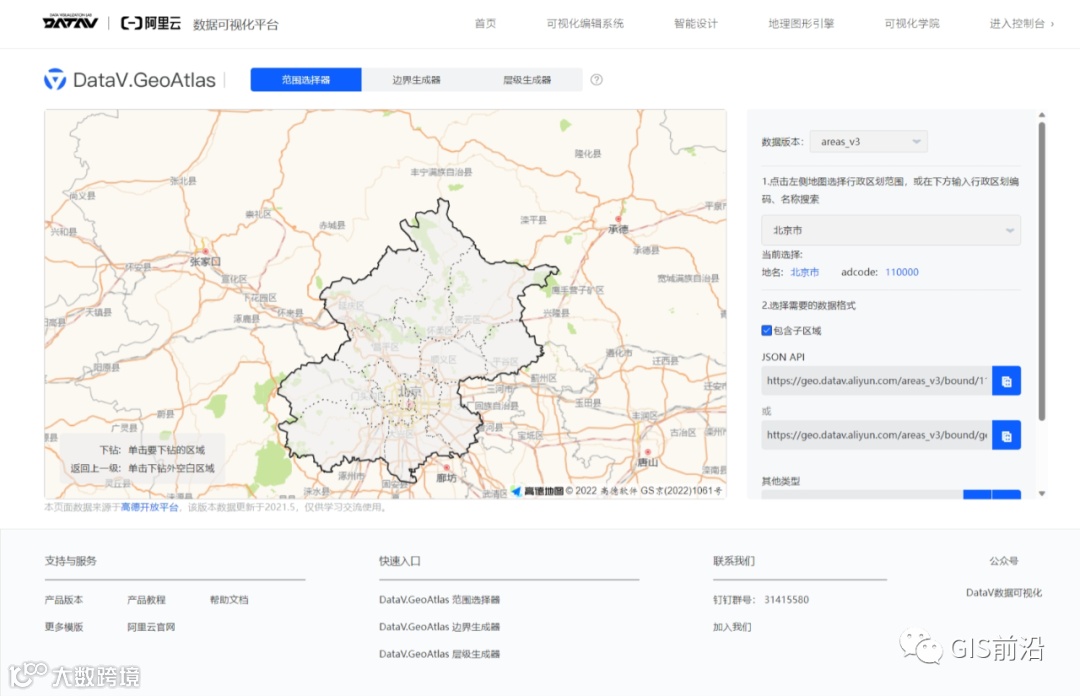
Task: Switch to the 范围选择器 tab
Action: [x=306, y=80]
